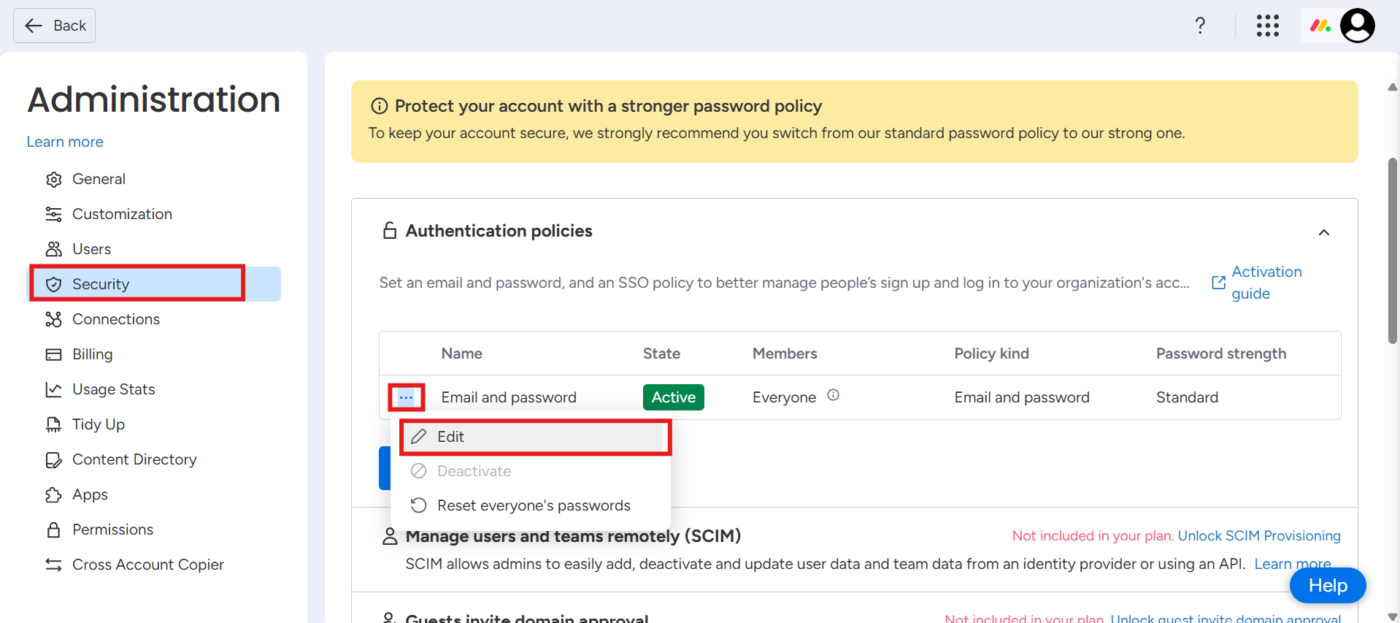Click the monday.com logo icon
Viewport: 1400px width, 623px height.
coord(1320,26)
